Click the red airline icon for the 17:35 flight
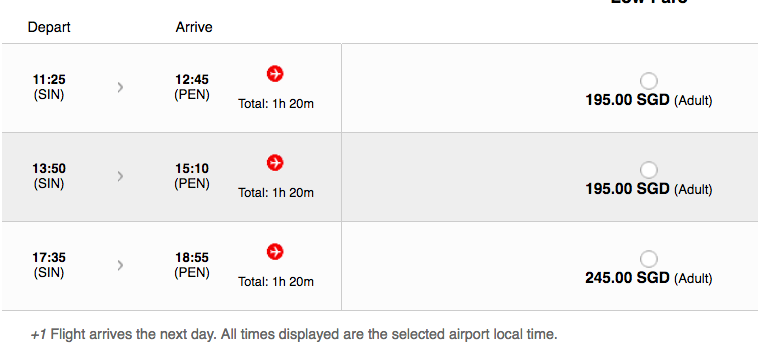 (x=275, y=252)
